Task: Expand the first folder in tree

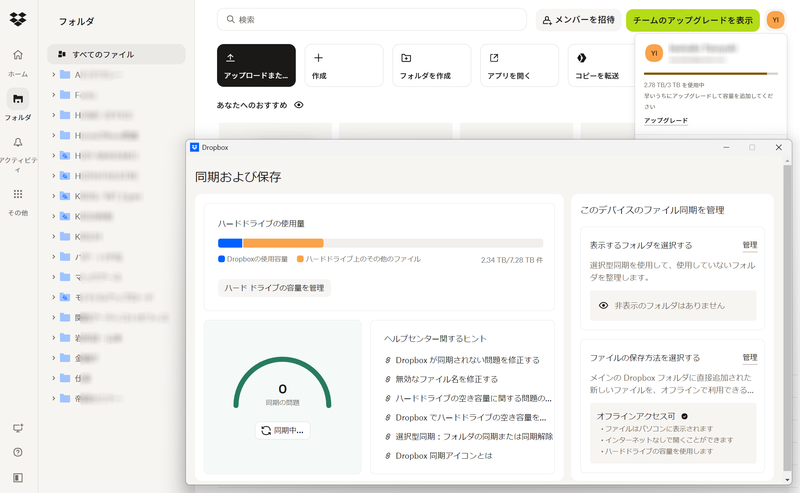Action: pyautogui.click(x=53, y=75)
